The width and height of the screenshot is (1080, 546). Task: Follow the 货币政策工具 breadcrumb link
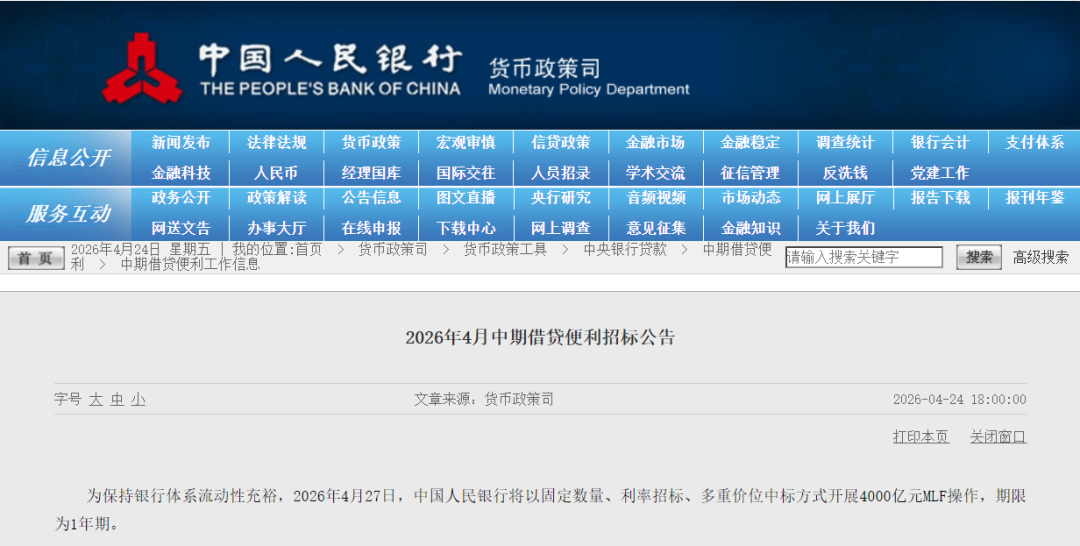[x=505, y=249]
